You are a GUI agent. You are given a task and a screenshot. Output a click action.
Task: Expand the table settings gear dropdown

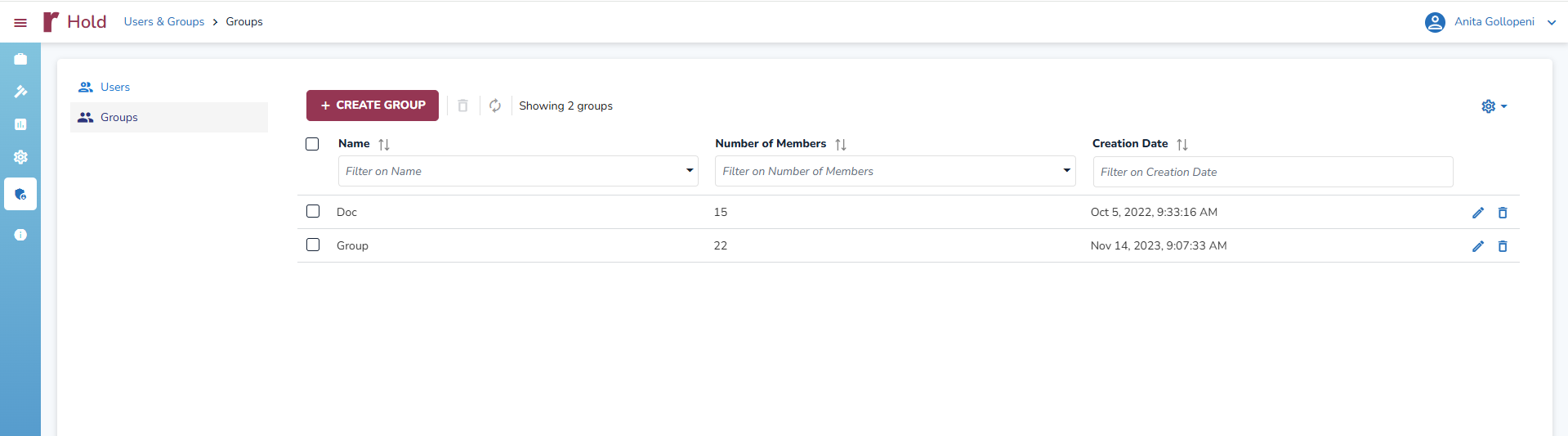1494,106
